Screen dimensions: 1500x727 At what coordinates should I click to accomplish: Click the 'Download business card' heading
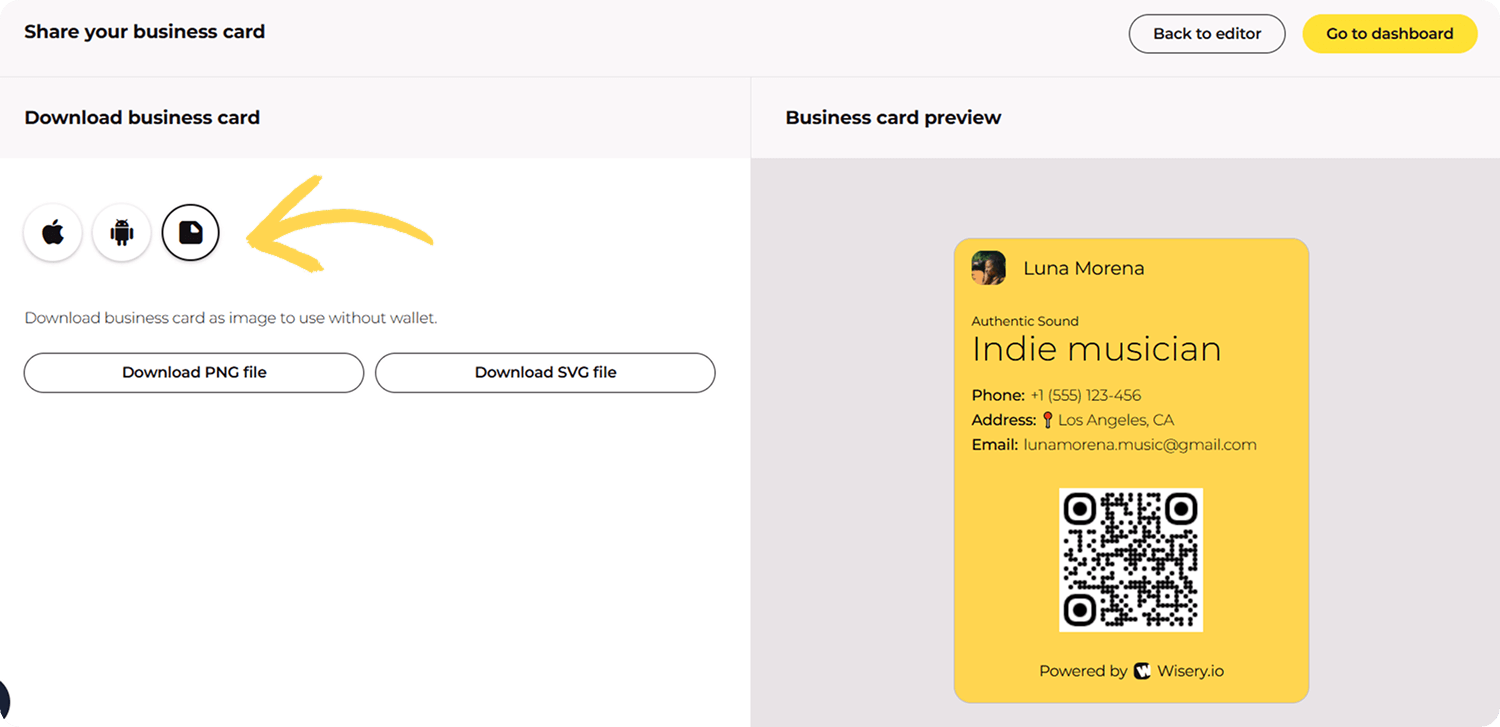(x=142, y=117)
